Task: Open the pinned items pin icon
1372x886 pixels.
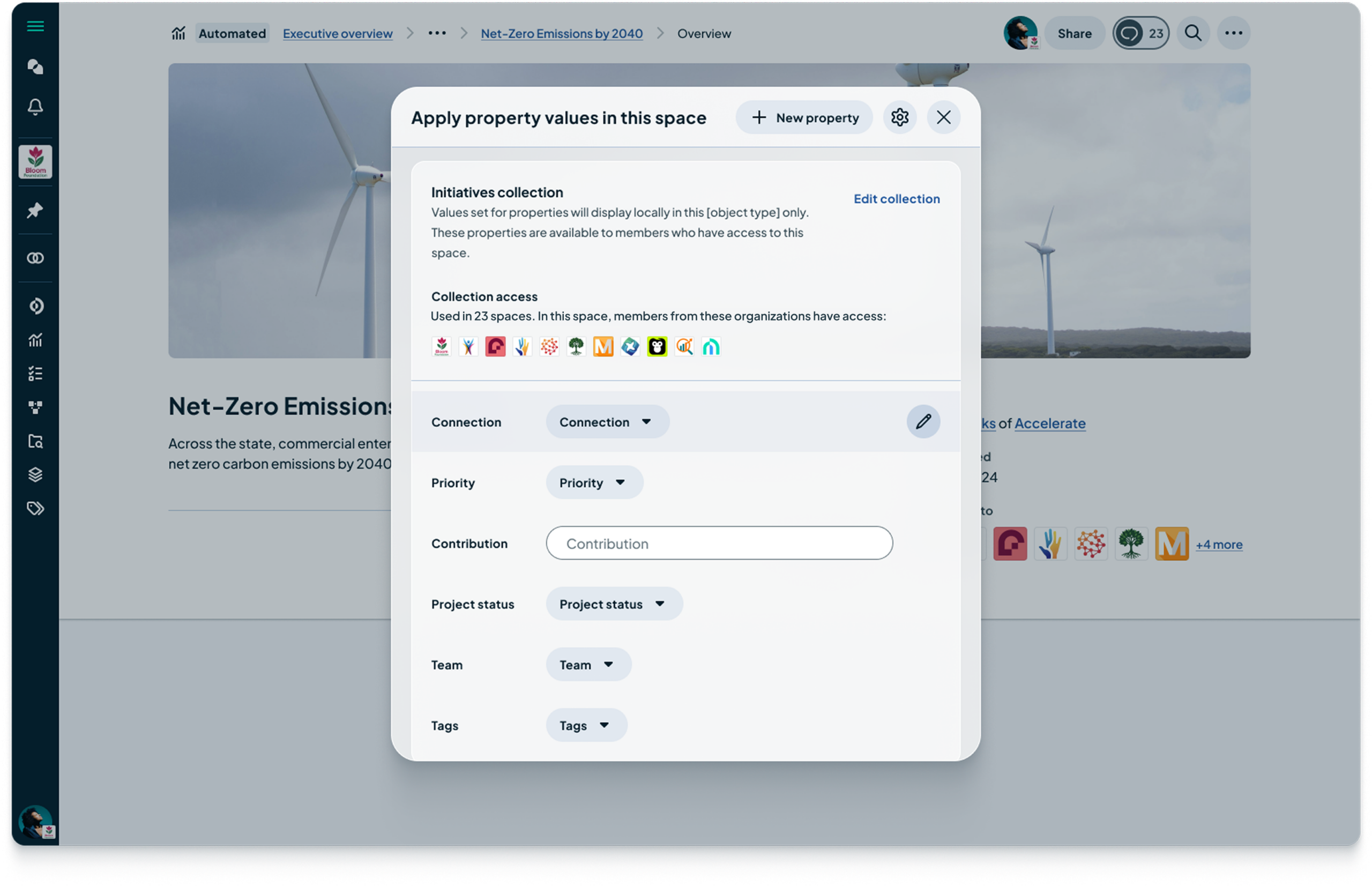Action: 35,211
